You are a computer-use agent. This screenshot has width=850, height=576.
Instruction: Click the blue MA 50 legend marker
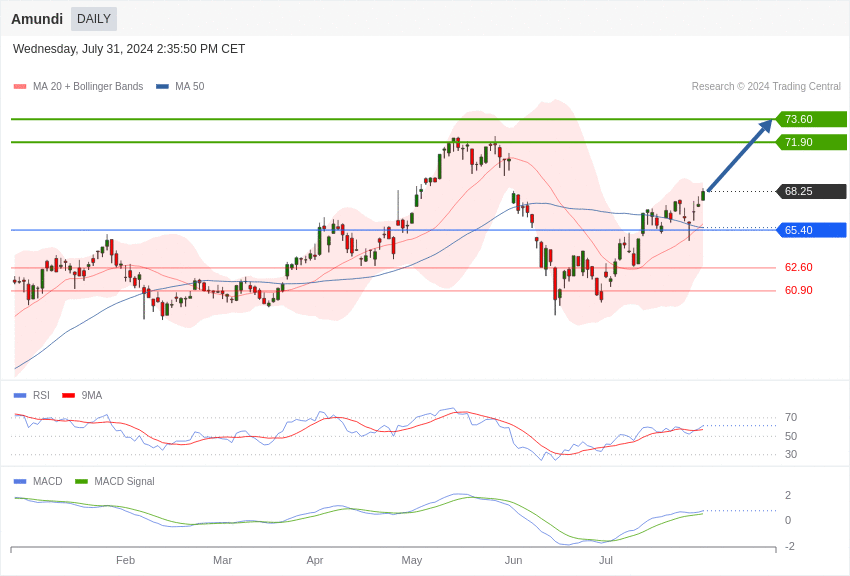tap(162, 87)
